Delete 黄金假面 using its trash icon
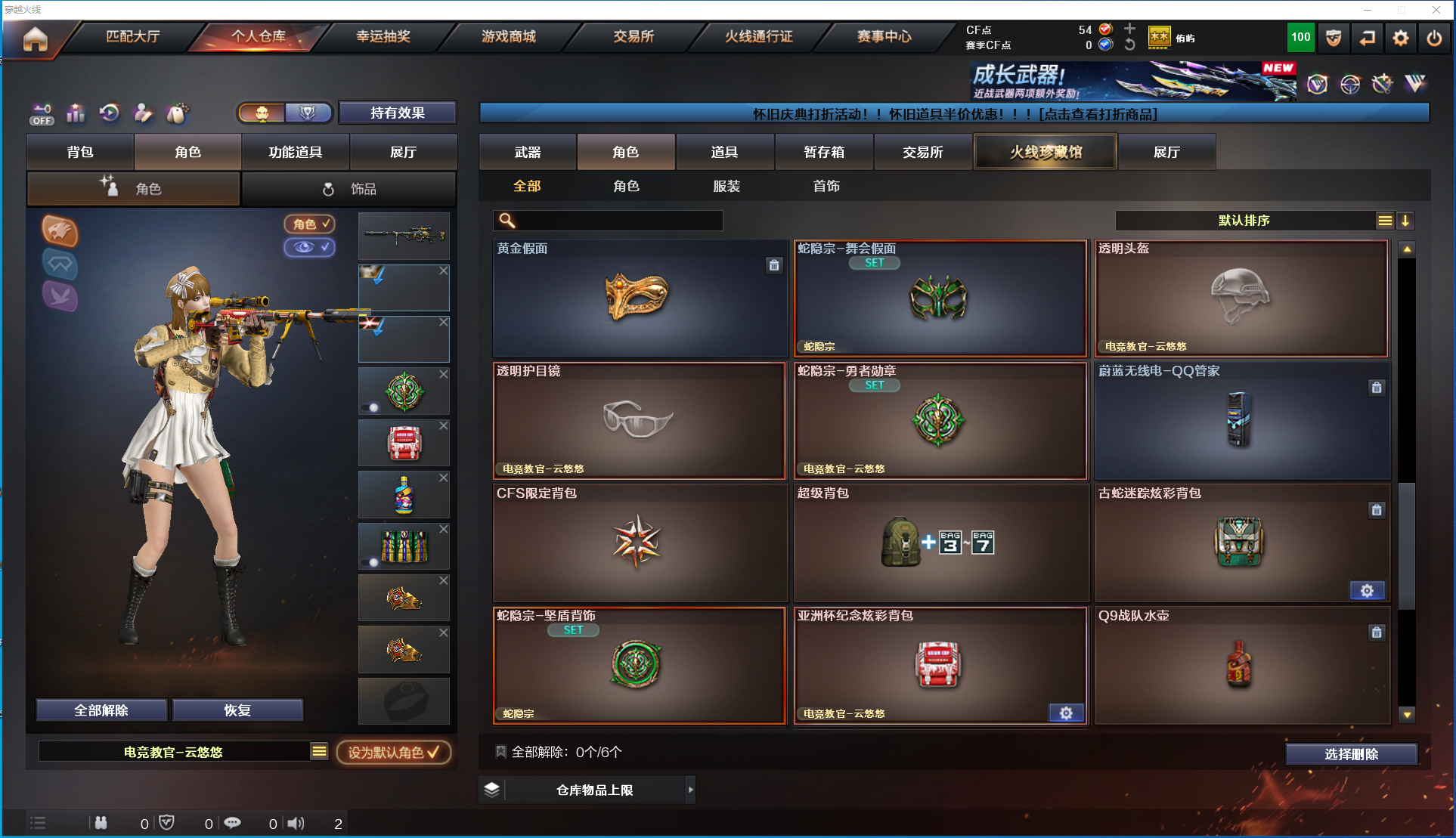Viewport: 1456px width, 838px height. click(774, 265)
